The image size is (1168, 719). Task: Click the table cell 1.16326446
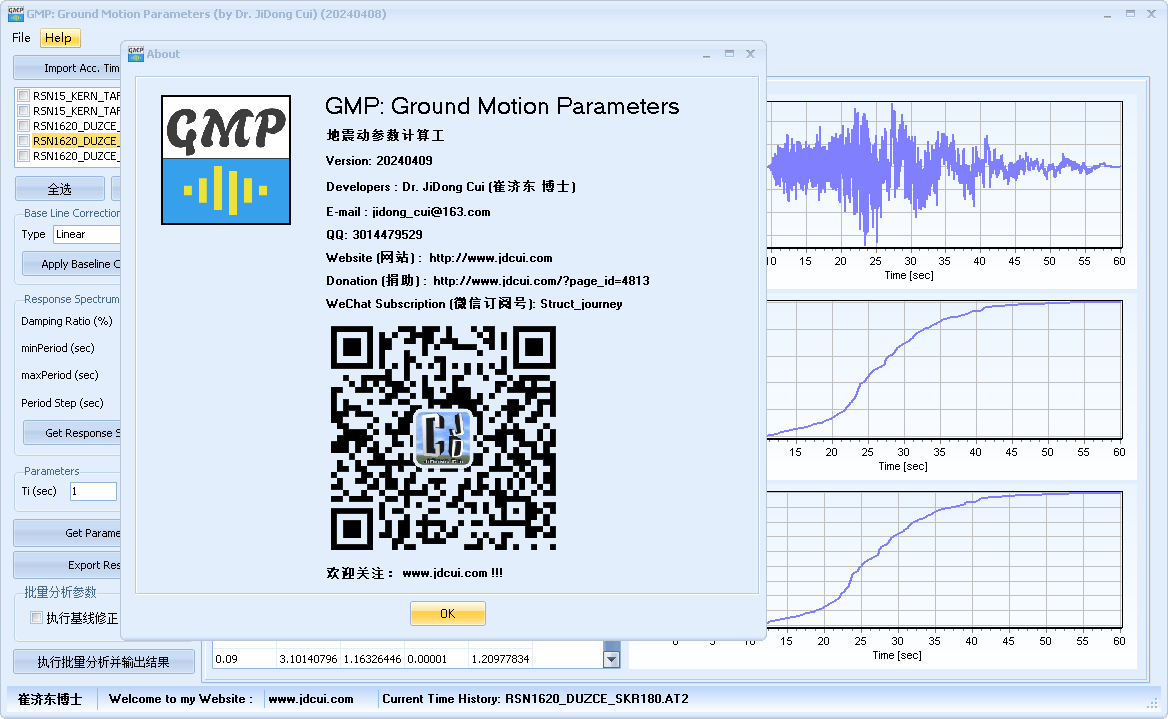pyautogui.click(x=372, y=659)
